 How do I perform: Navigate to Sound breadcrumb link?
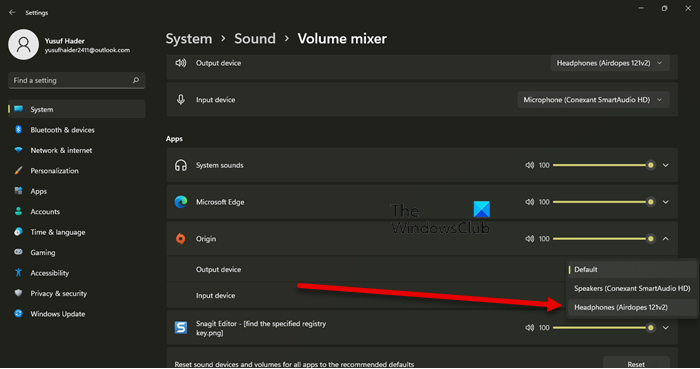point(255,39)
